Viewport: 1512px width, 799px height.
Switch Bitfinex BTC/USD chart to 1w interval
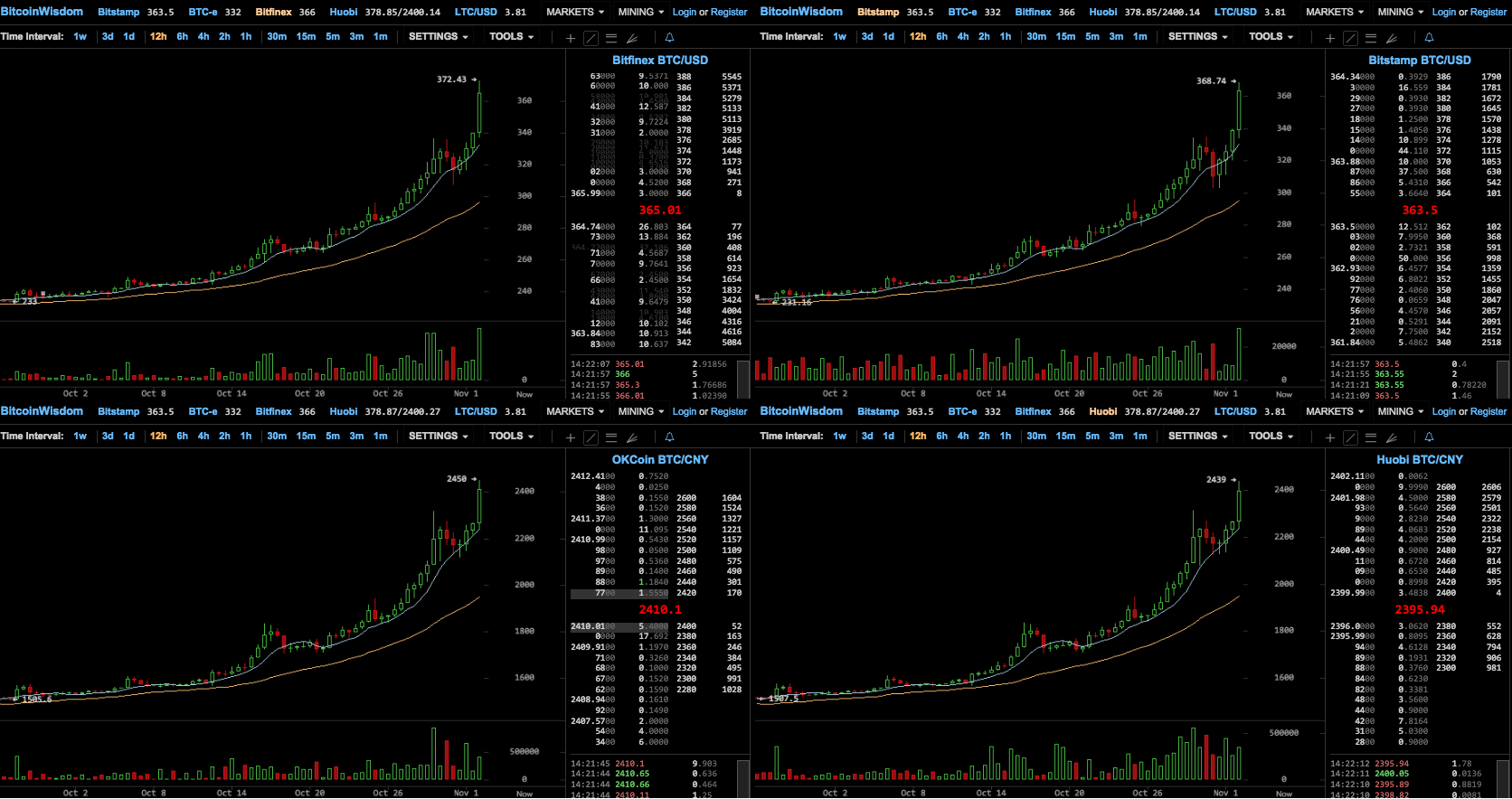coord(80,37)
